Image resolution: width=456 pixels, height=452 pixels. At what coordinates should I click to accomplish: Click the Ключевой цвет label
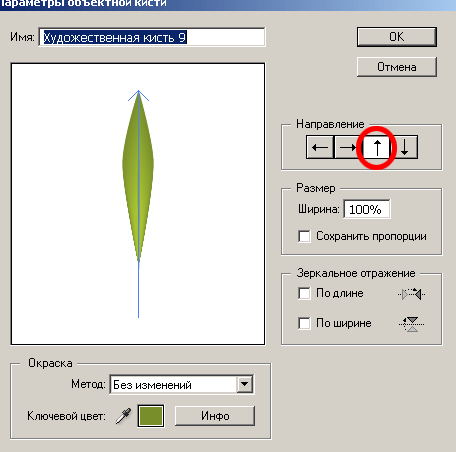(66, 416)
